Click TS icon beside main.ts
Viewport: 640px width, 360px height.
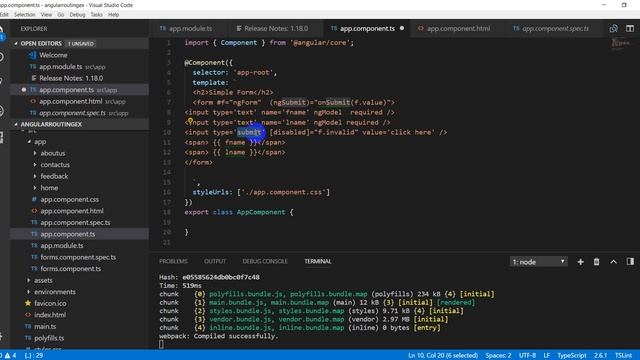click(x=28, y=326)
